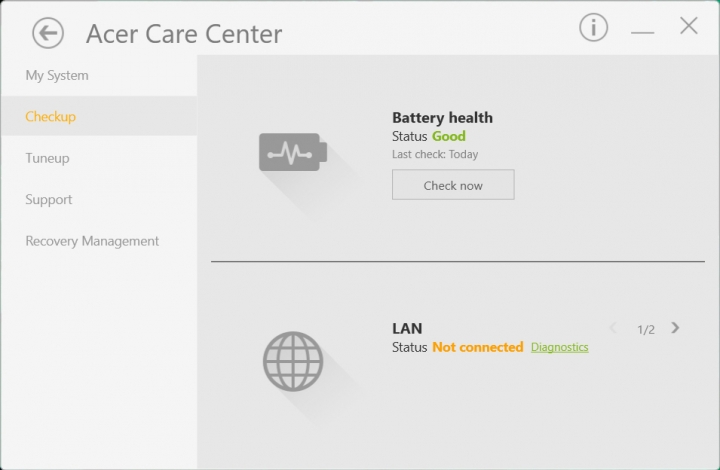This screenshot has height=470, width=720.
Task: Go to previous LAN page arrow
Action: point(614,328)
